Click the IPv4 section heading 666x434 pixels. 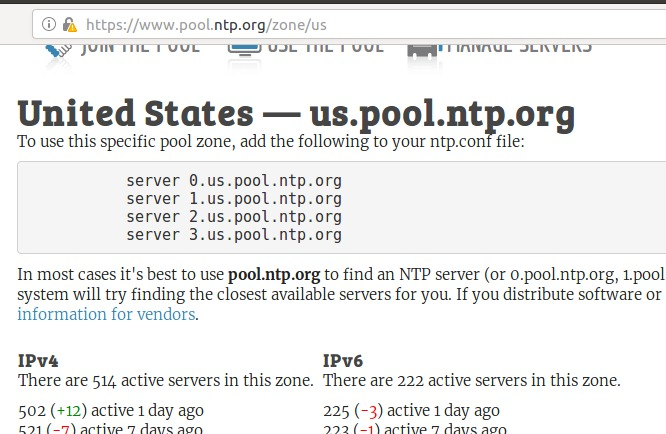click(x=38, y=361)
